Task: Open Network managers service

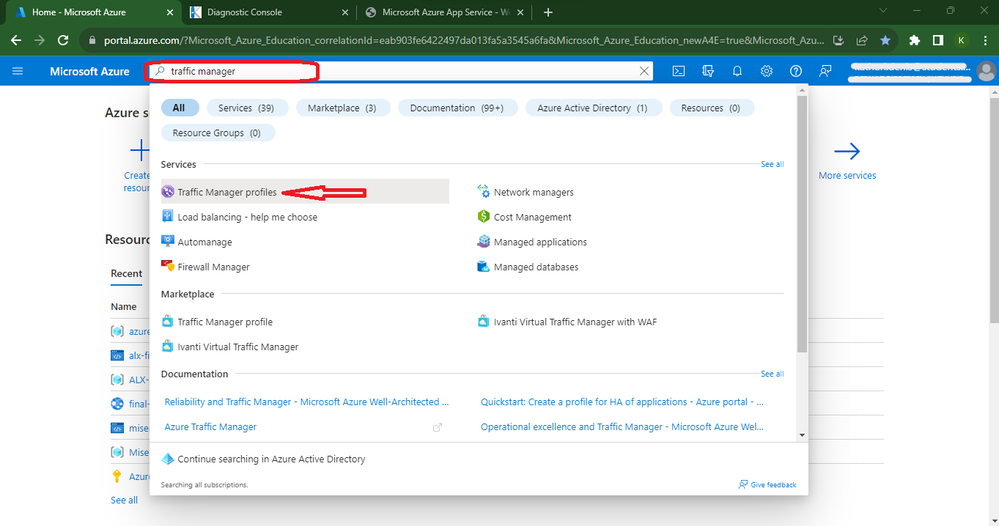Action: 533,192
